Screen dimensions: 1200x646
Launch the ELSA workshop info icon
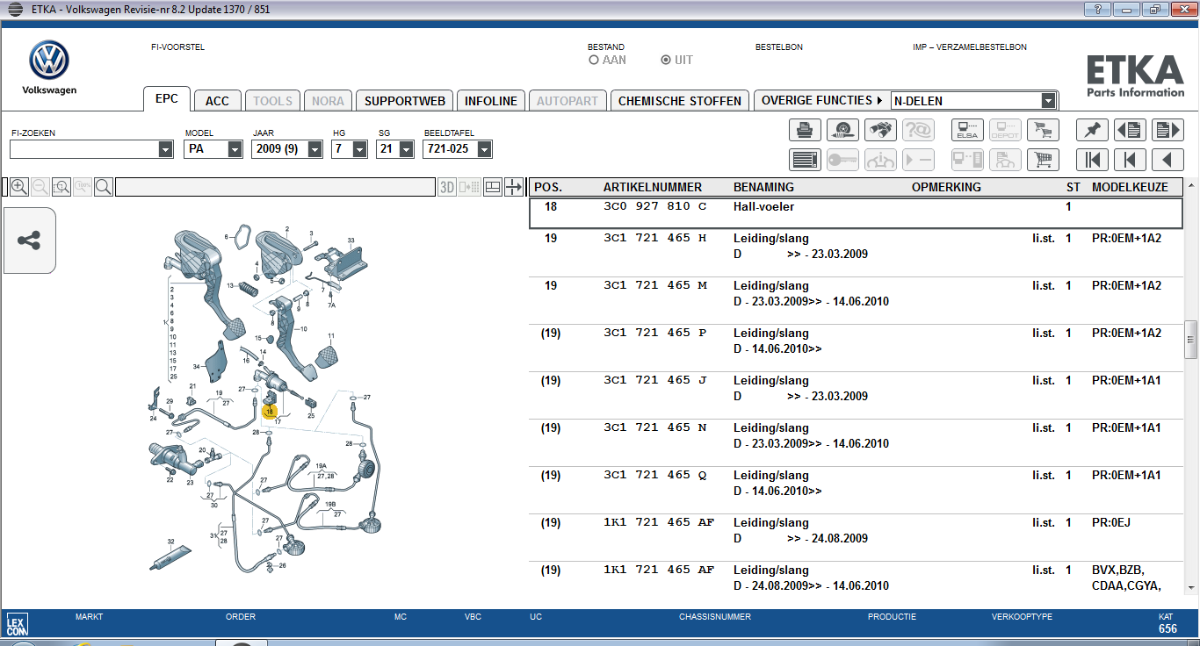(x=968, y=130)
